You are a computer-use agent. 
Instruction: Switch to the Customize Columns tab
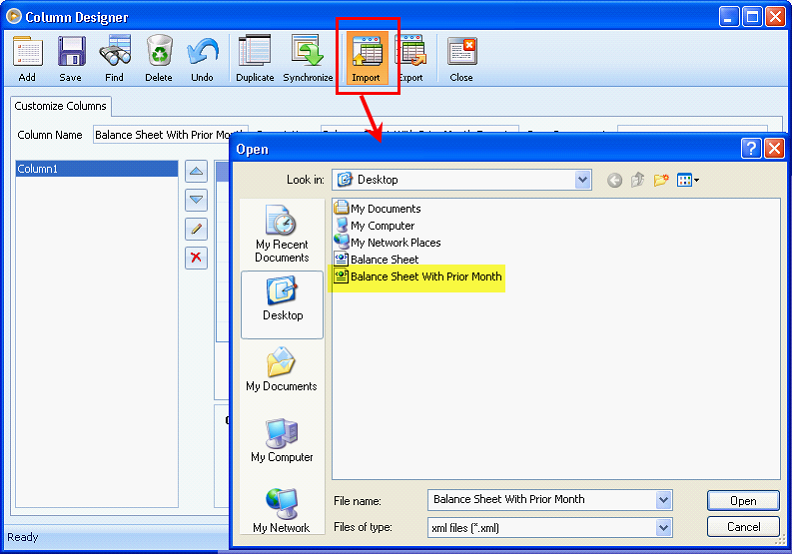point(61,106)
